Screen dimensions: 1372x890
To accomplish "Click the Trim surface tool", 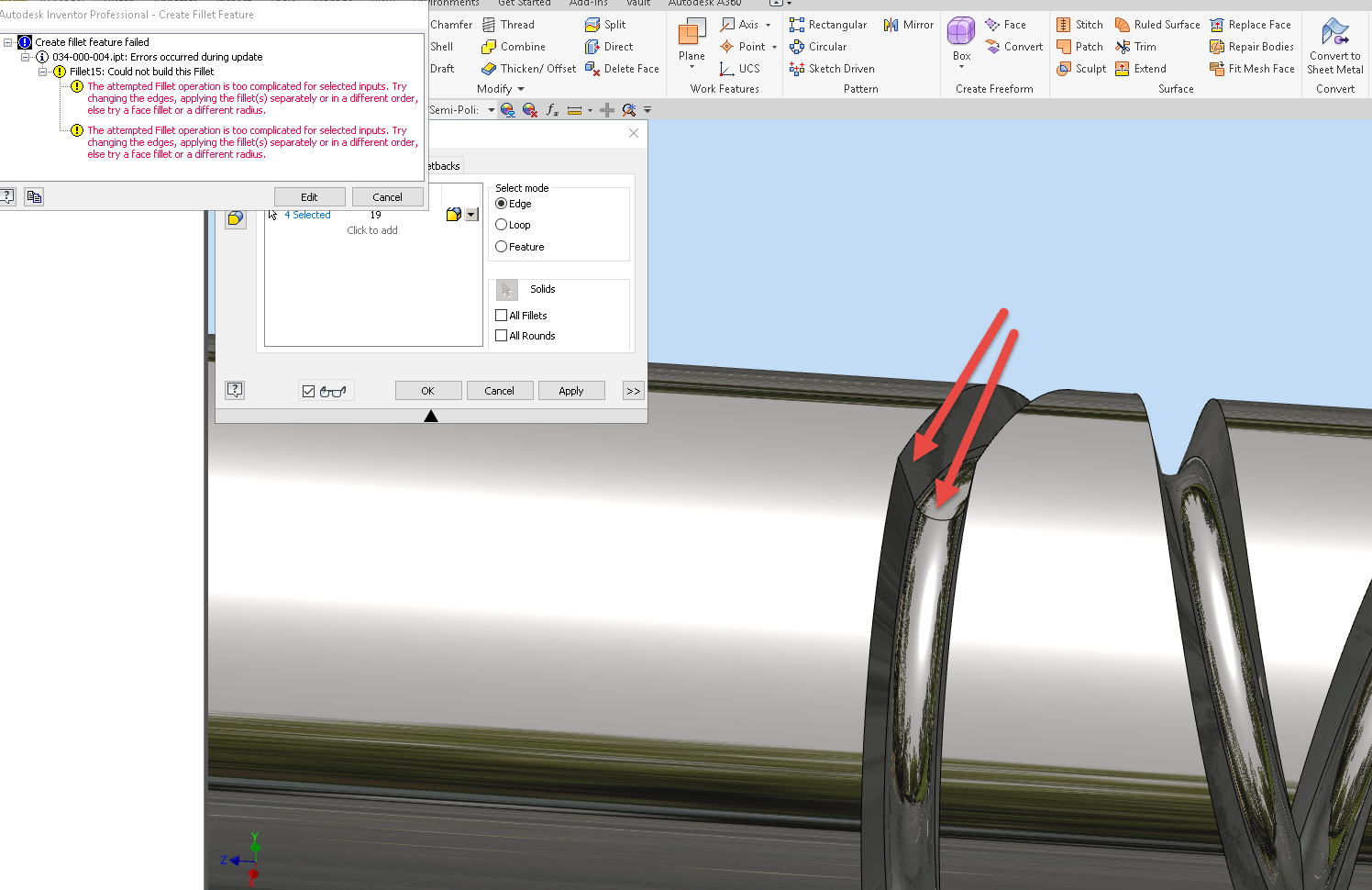I will click(1135, 47).
